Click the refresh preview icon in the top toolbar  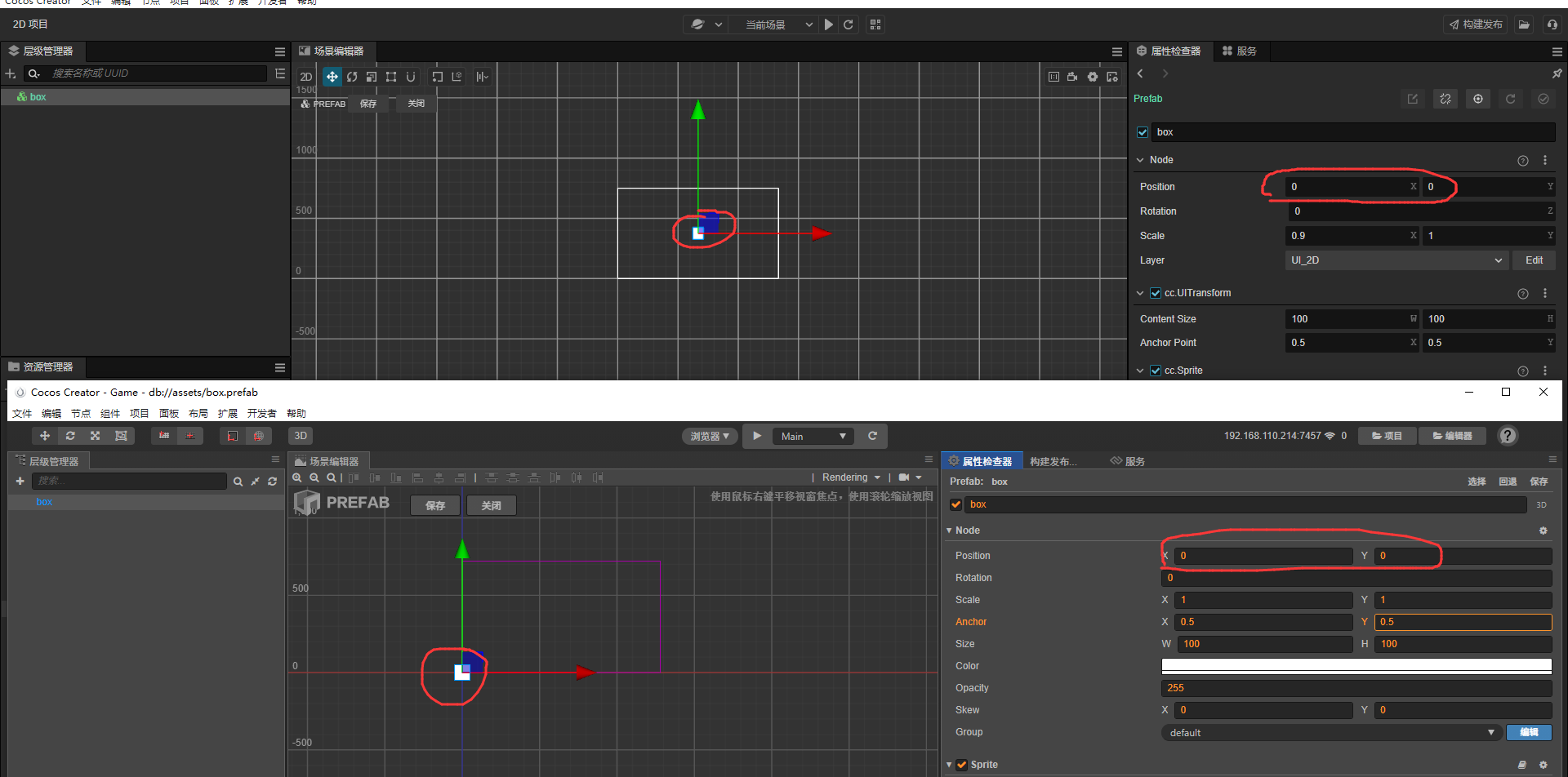pyautogui.click(x=849, y=24)
